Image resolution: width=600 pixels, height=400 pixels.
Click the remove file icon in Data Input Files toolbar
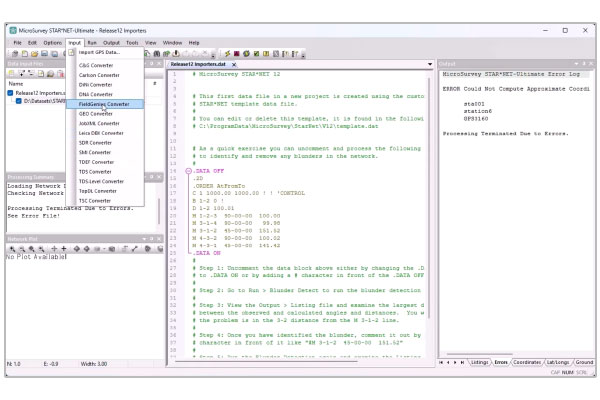tap(31, 73)
